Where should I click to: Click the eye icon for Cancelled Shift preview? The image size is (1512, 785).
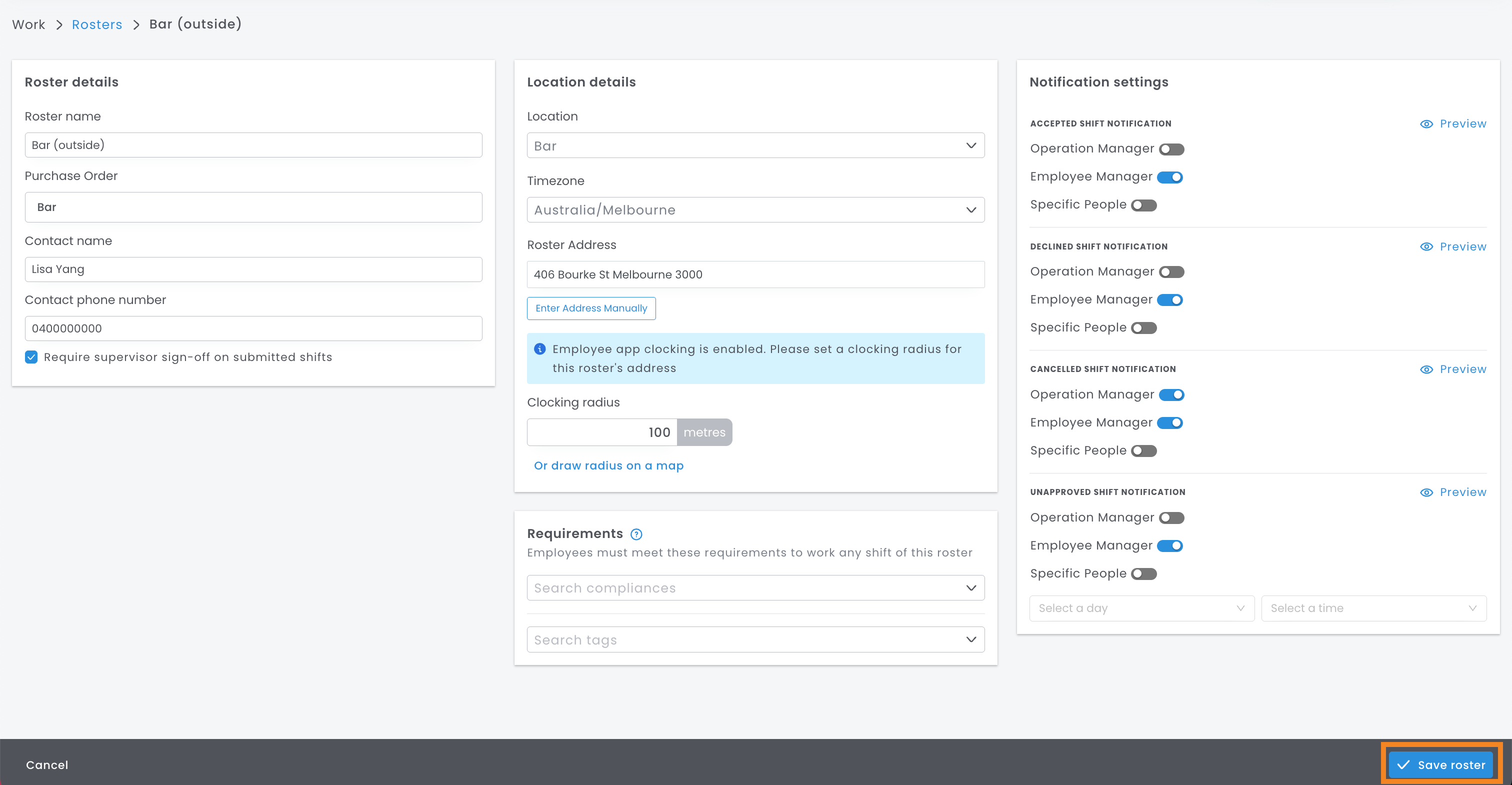point(1426,369)
